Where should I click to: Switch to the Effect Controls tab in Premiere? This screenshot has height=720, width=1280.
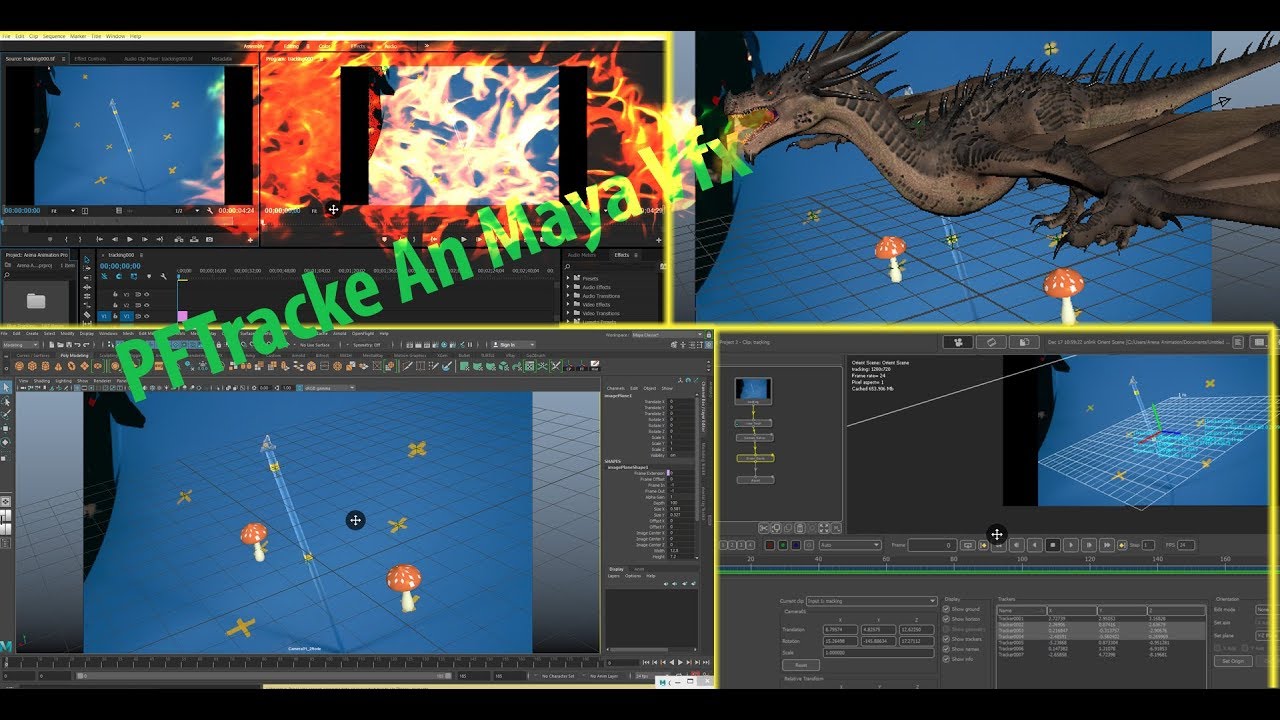(90, 59)
